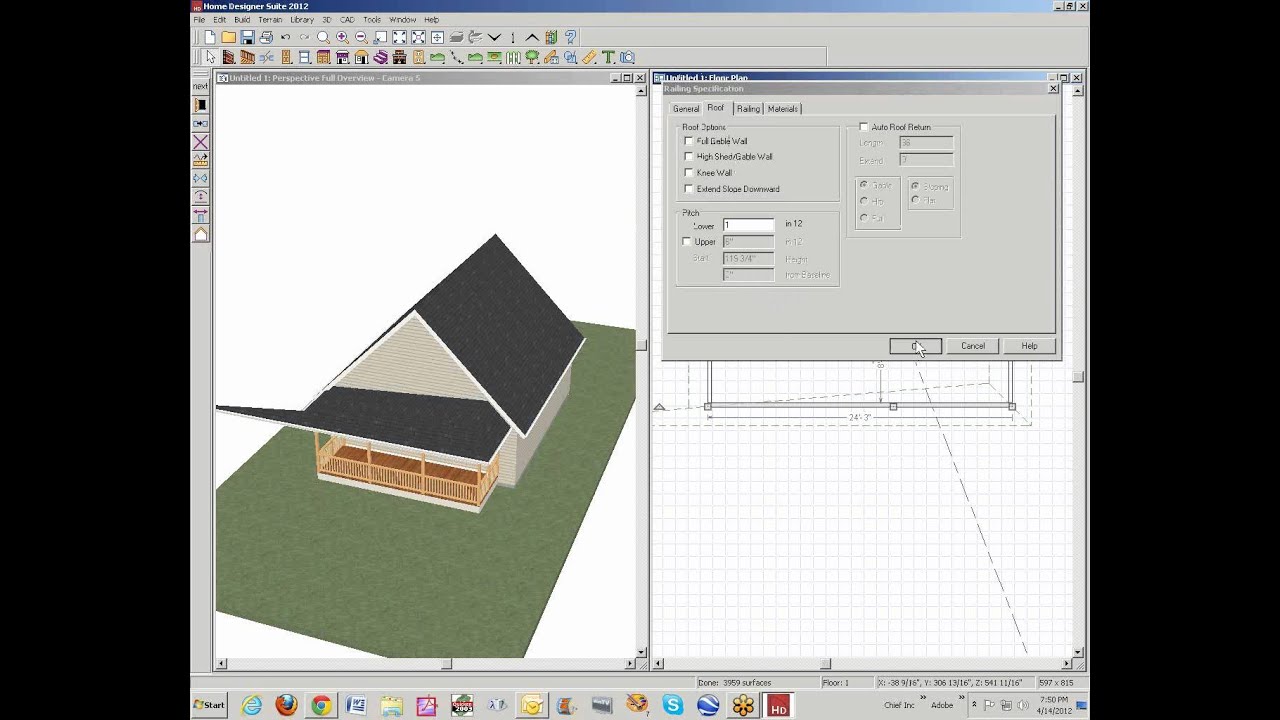
Task: Click the Zoom In magnifier icon
Action: 342,37
